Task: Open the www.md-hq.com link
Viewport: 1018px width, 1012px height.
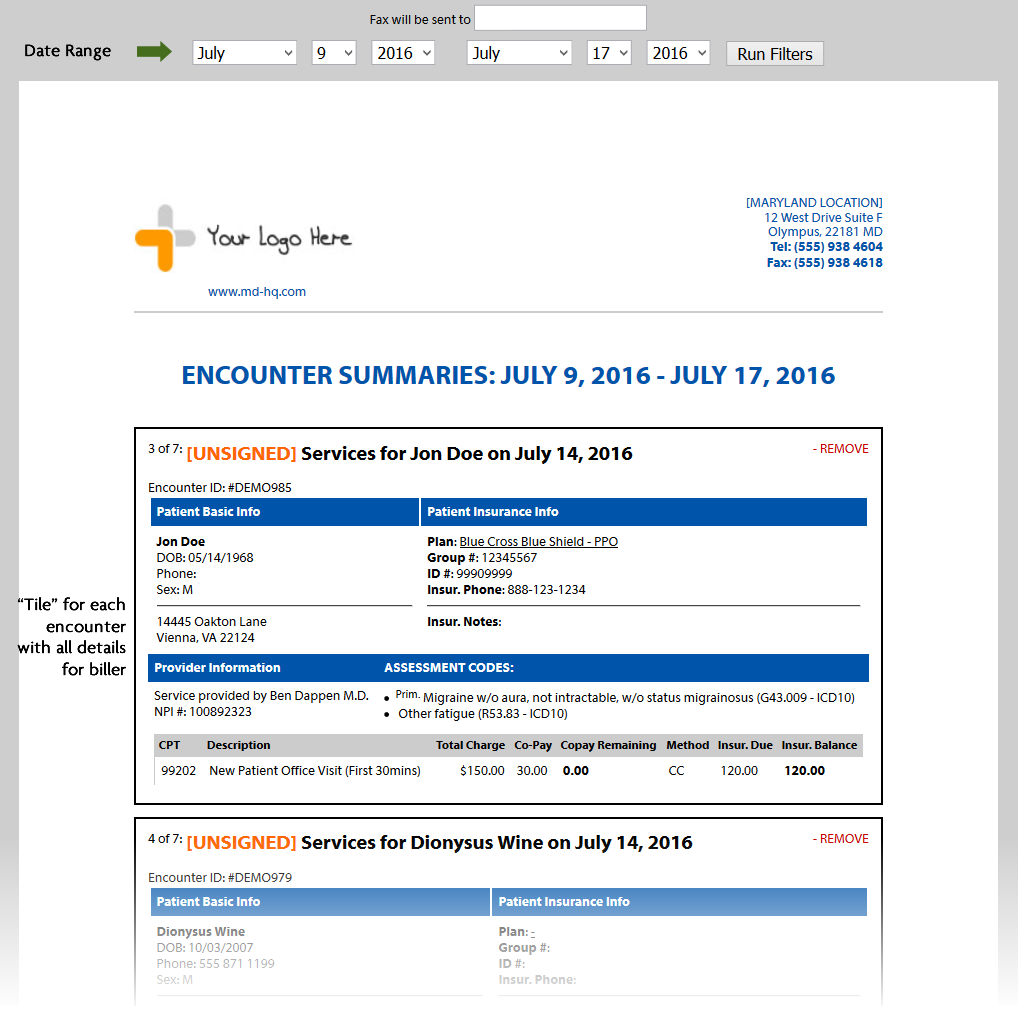Action: pyautogui.click(x=256, y=292)
